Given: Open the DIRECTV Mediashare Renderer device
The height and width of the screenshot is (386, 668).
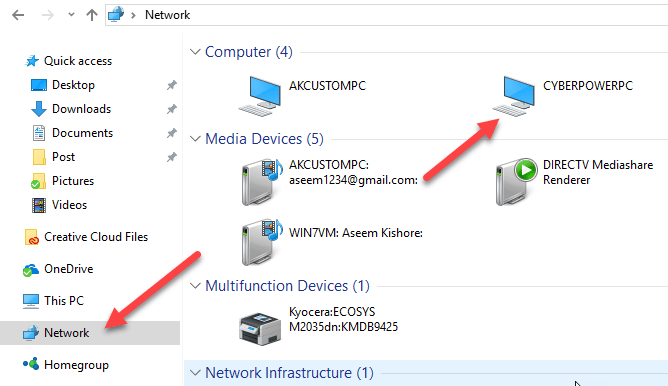Looking at the screenshot, I should coord(516,182).
